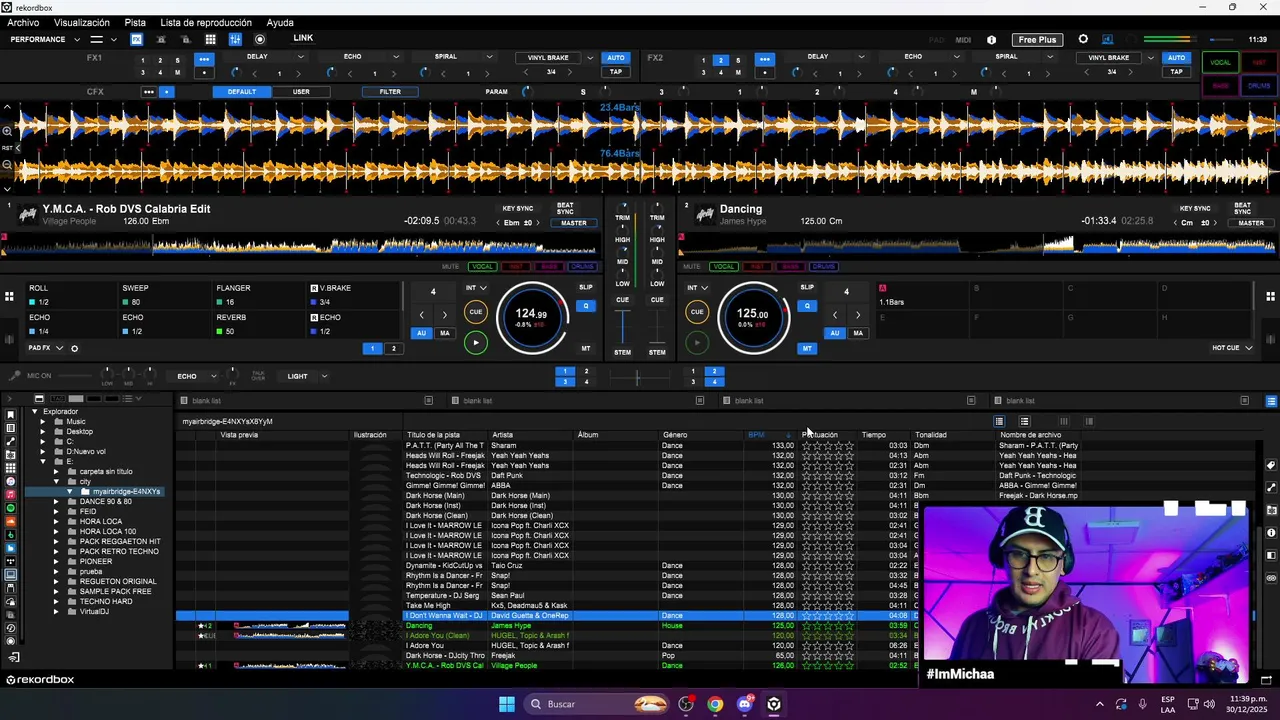Click TAP button on FX2
Viewport: 1280px width, 720px height.
point(1176,72)
